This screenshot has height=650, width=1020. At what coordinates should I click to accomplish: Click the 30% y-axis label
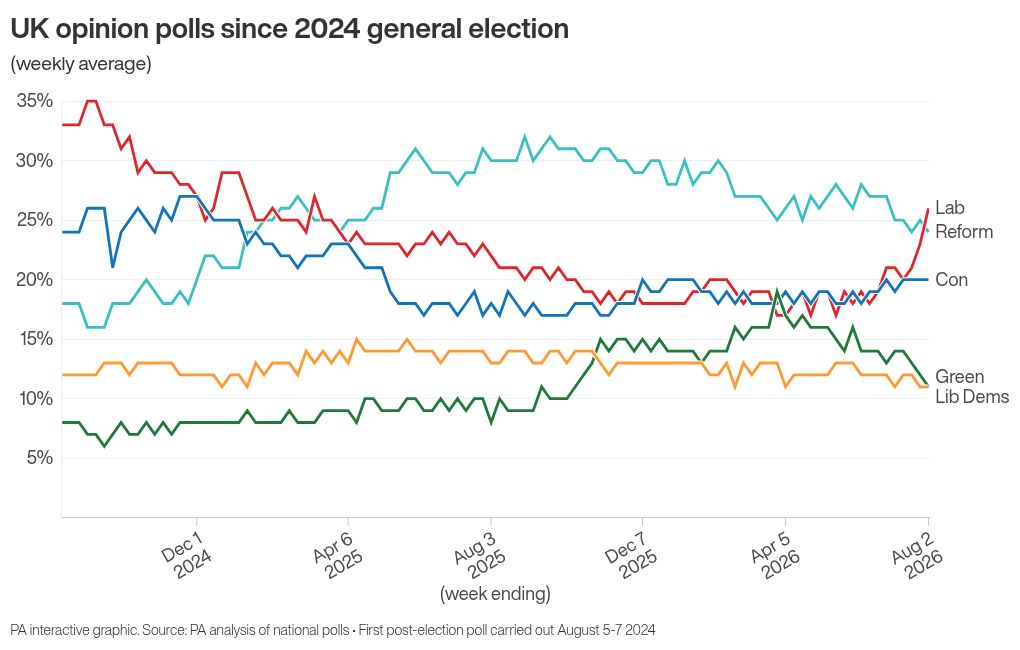pos(35,161)
